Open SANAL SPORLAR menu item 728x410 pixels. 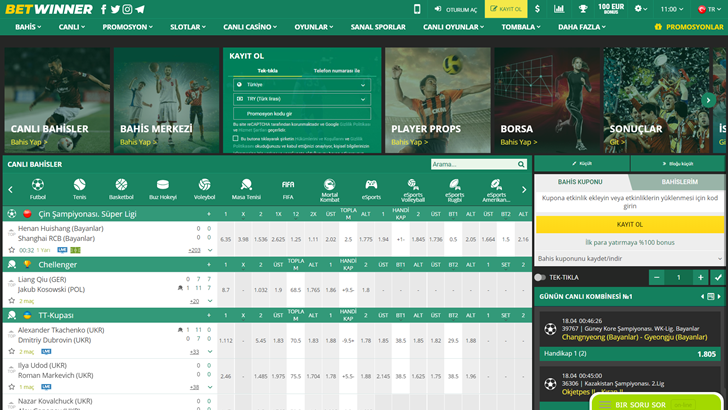coord(378,27)
